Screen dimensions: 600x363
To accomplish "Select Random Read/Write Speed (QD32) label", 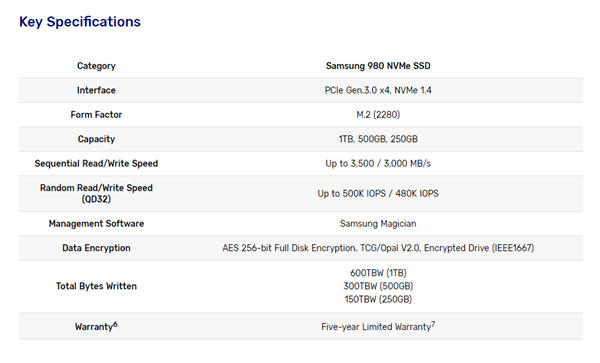I will [x=96, y=194].
